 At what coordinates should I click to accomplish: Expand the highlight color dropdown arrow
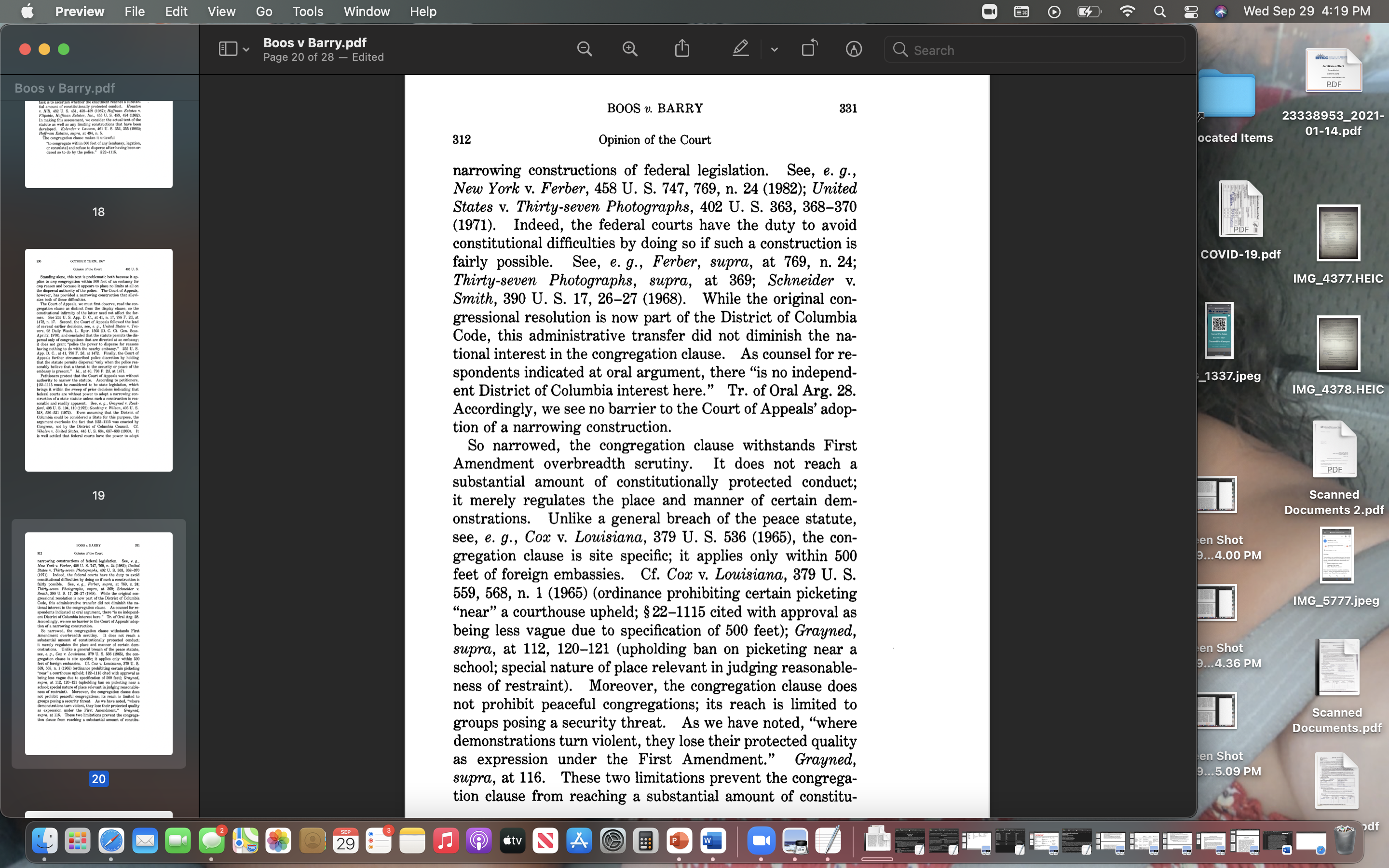pos(774,50)
